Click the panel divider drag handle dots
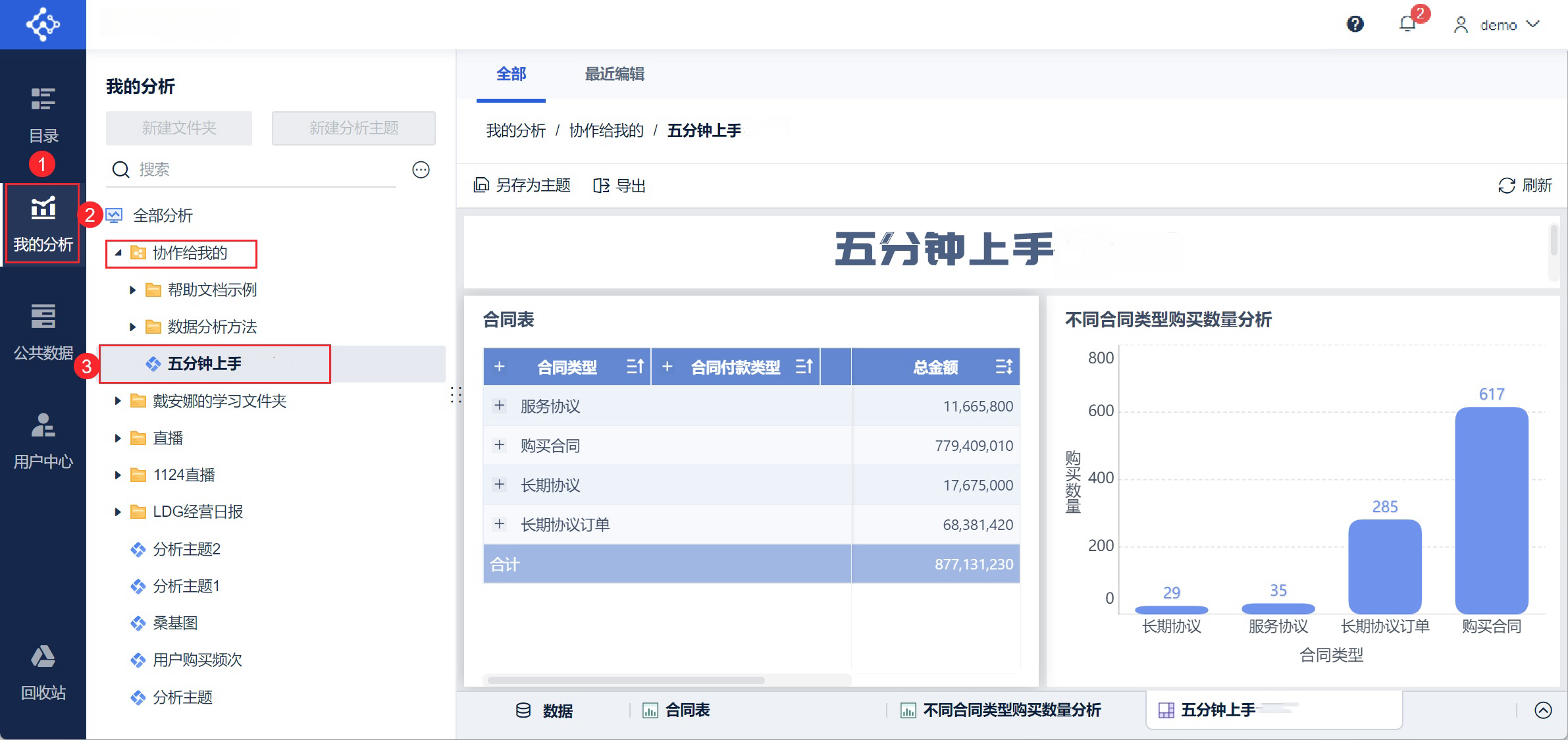 (456, 395)
